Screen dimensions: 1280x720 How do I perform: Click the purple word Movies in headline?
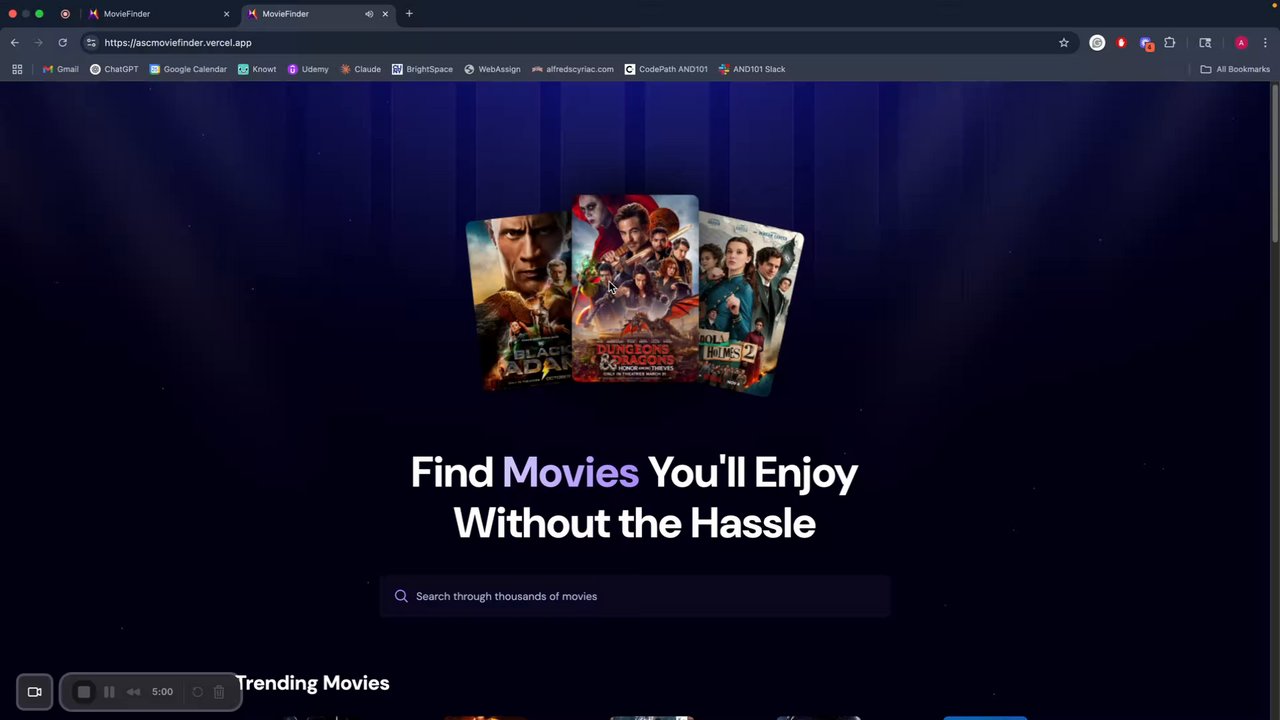[x=570, y=472]
